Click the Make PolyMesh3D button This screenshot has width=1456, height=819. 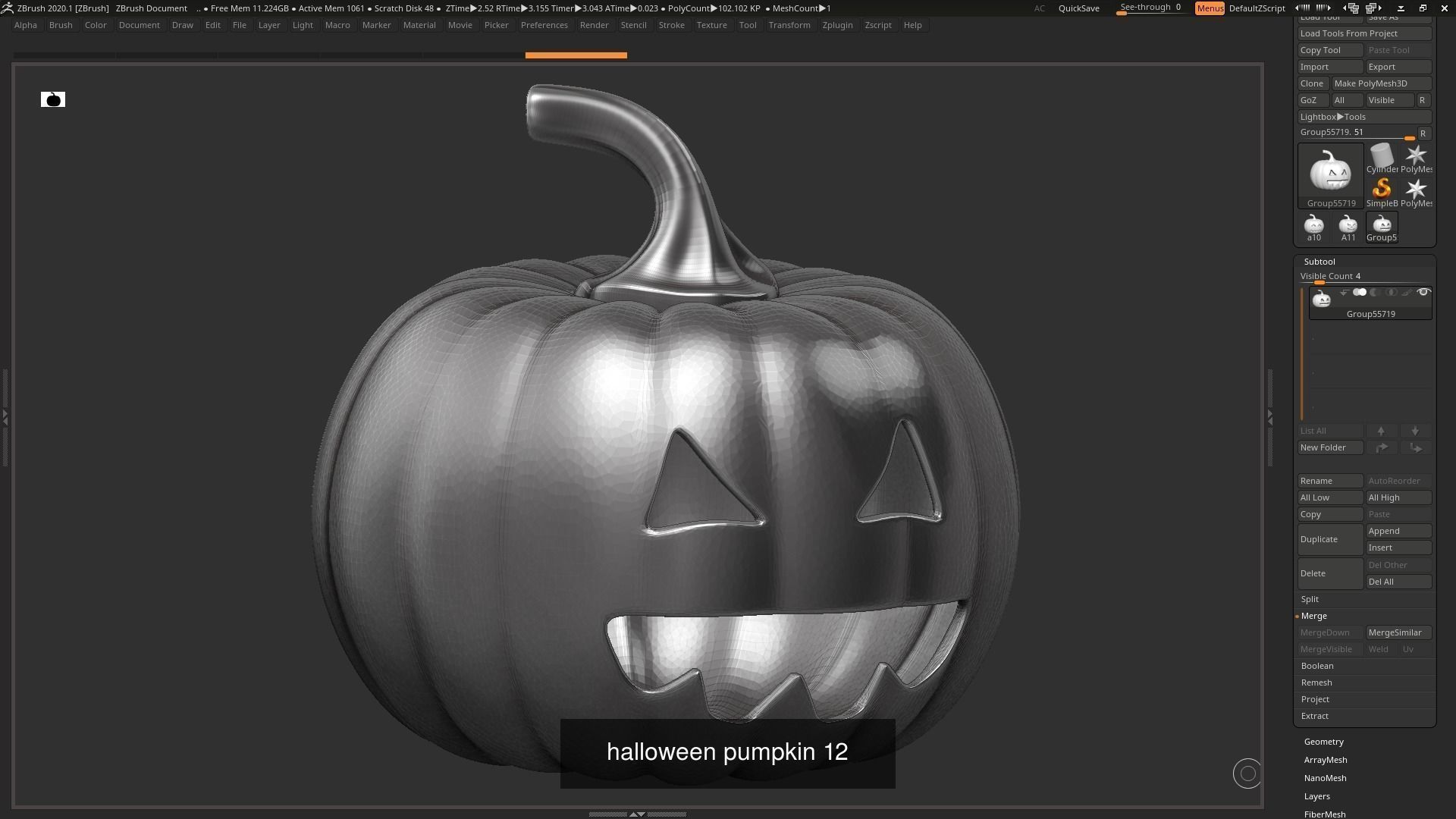(x=1382, y=83)
